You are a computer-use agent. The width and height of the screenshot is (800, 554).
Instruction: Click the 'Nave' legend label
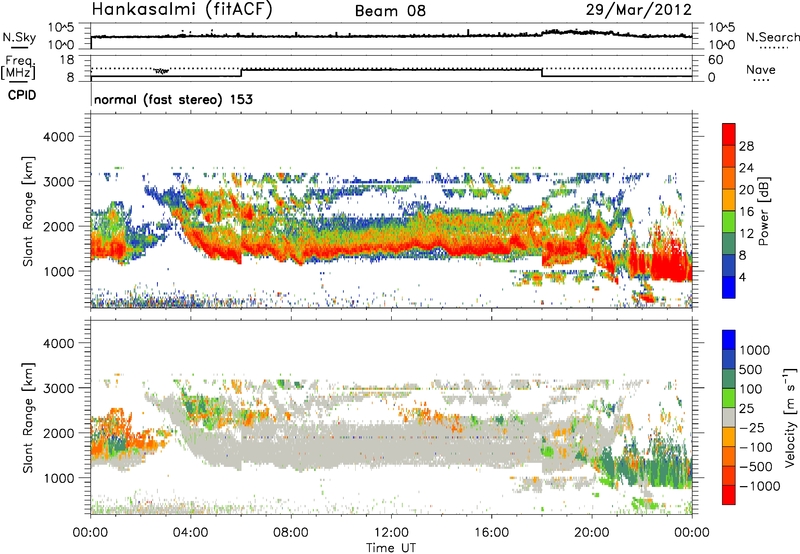coord(761,69)
